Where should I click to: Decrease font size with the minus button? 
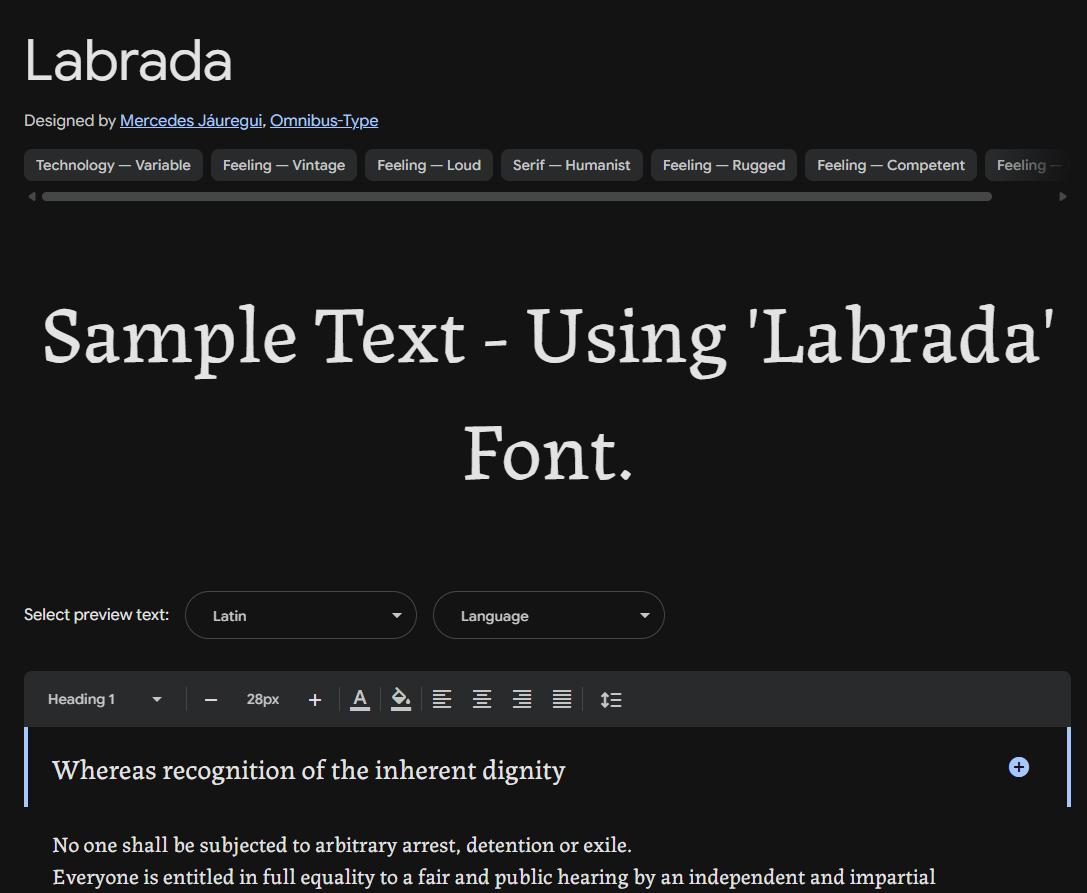pos(211,700)
